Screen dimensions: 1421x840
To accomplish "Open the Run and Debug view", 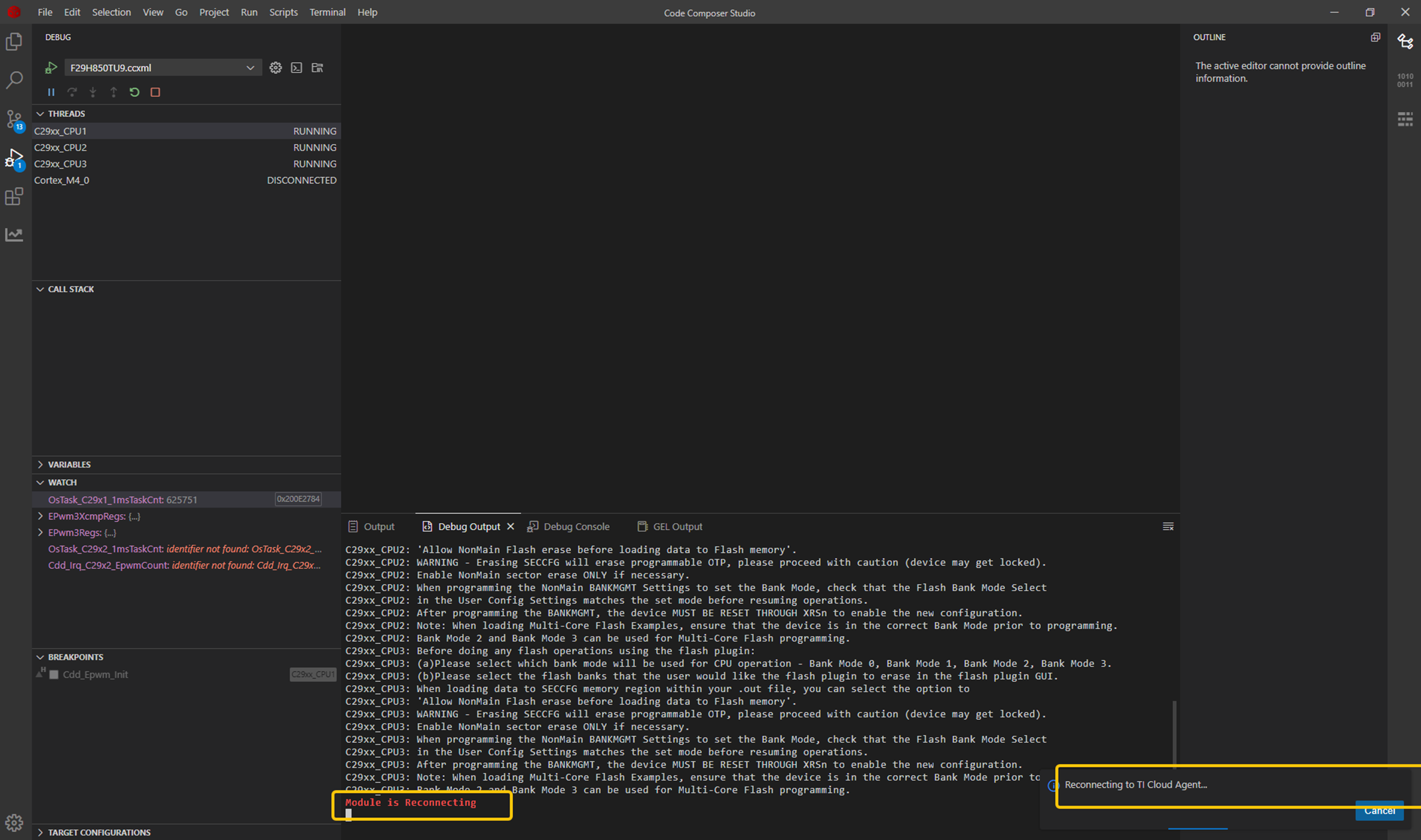I will pyautogui.click(x=14, y=158).
